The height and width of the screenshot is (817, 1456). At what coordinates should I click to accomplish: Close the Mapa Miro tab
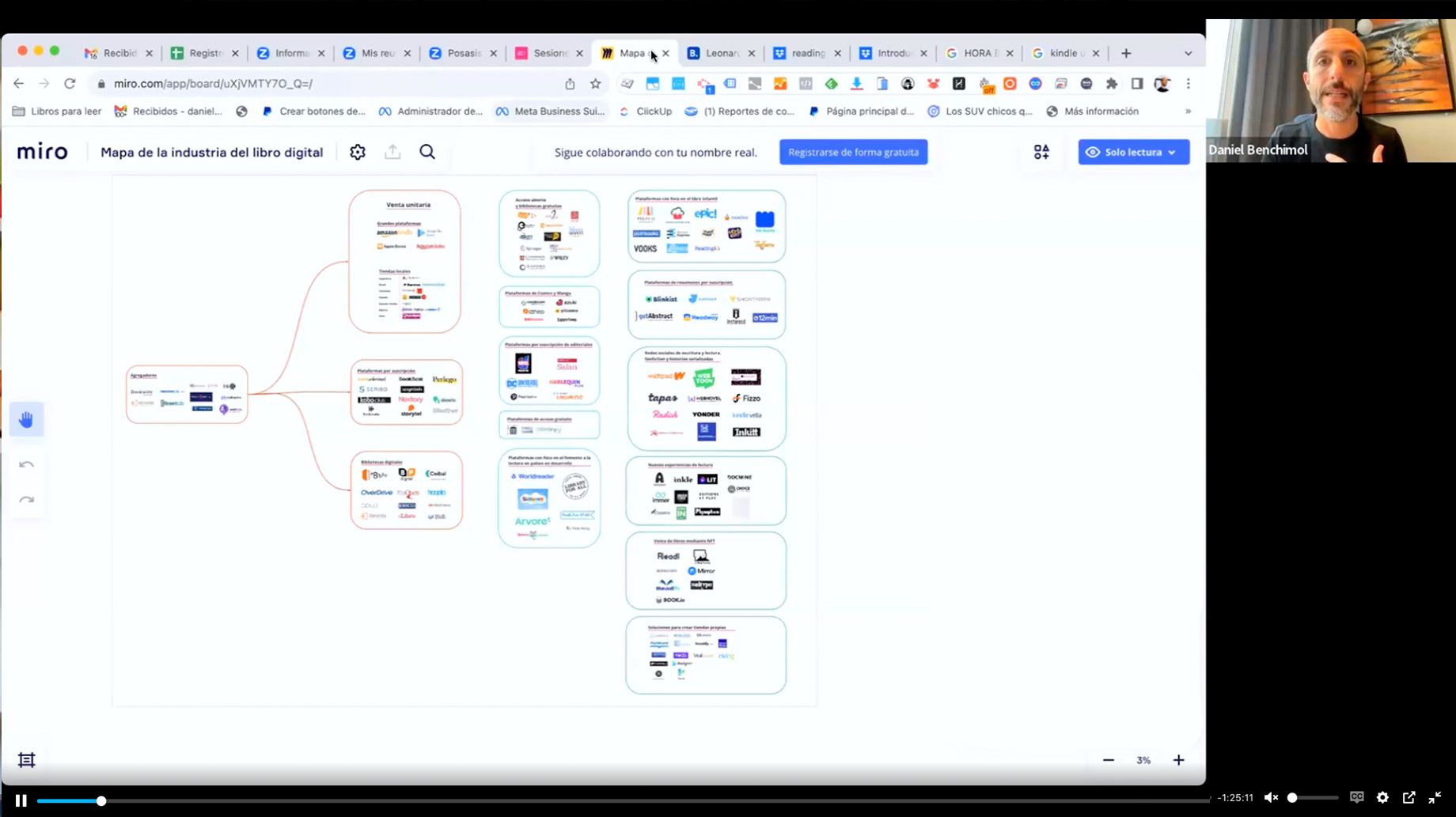coord(665,53)
